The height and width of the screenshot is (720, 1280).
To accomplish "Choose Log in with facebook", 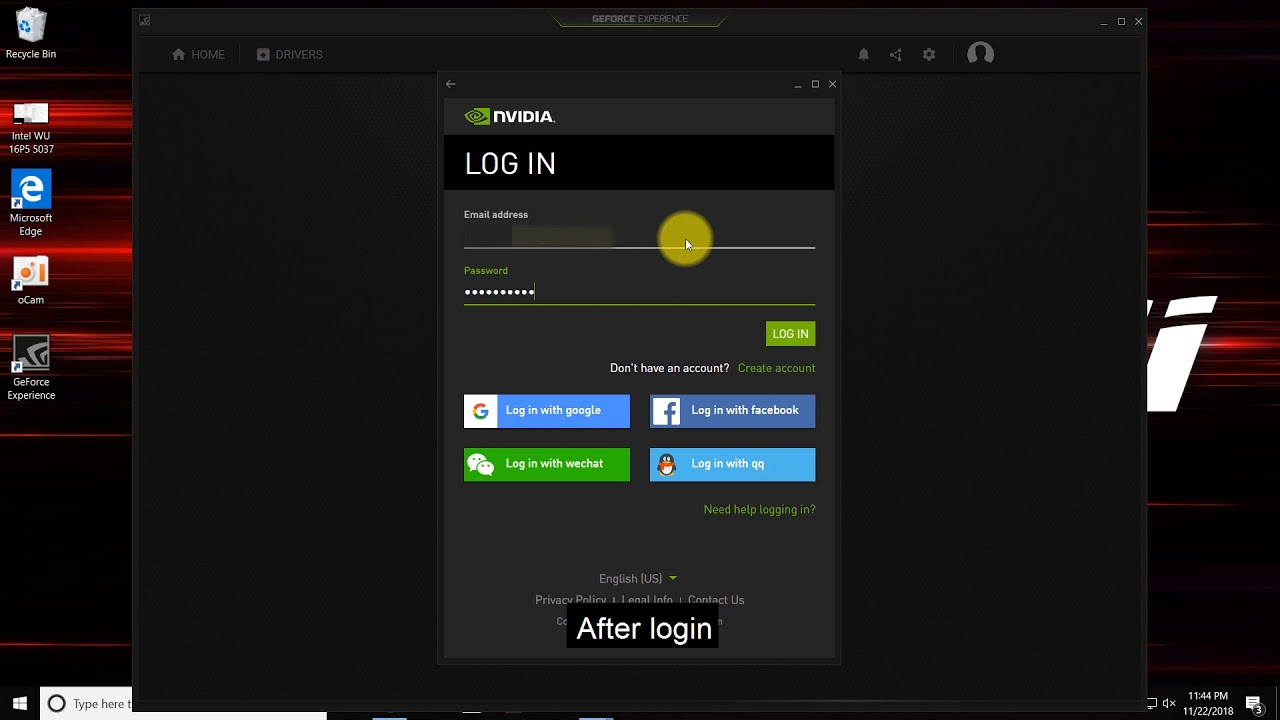I will 733,411.
